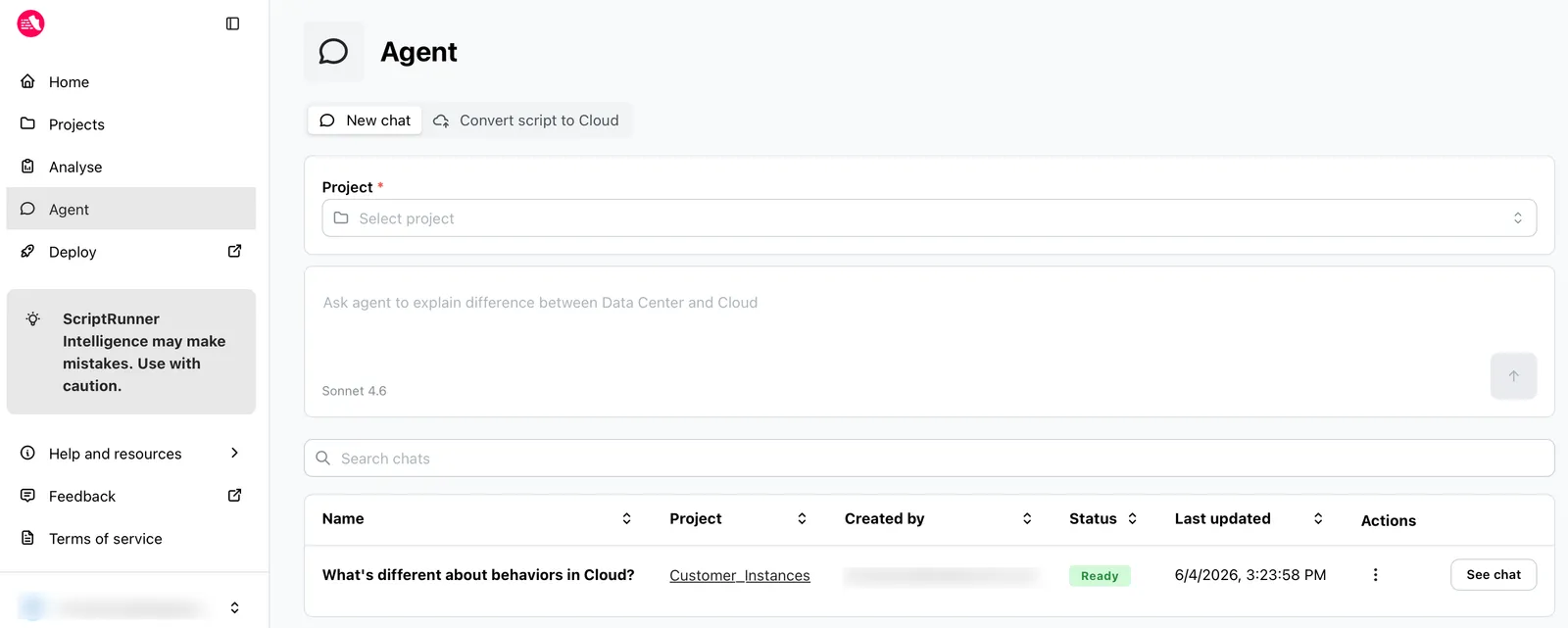Click the large chat bubble Agent icon

pos(333,52)
